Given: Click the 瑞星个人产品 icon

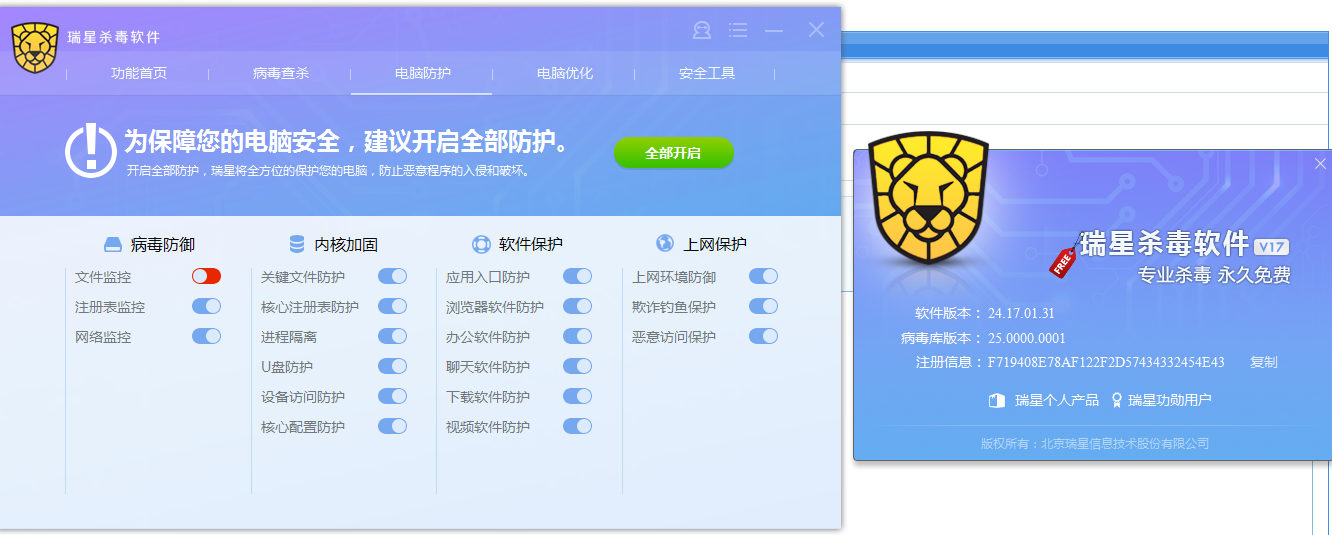Looking at the screenshot, I should [x=996, y=400].
